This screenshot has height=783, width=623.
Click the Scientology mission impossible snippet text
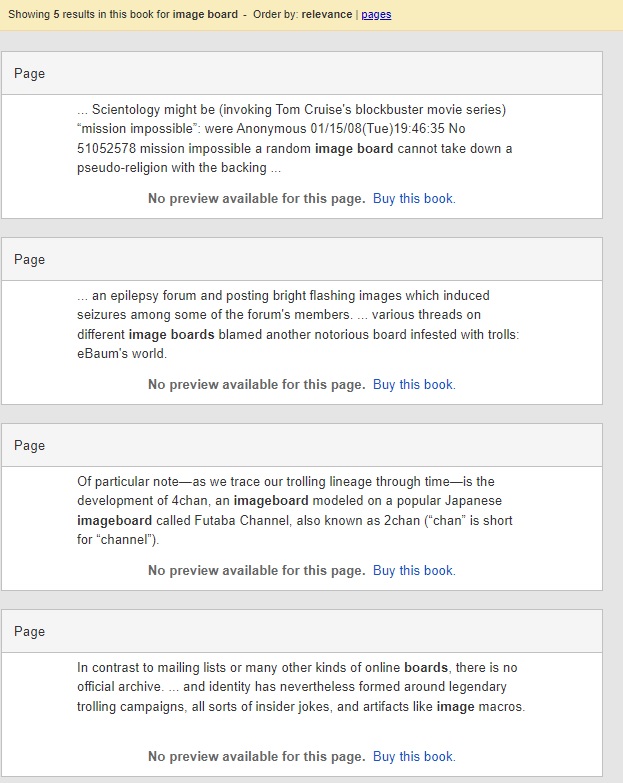coord(294,138)
